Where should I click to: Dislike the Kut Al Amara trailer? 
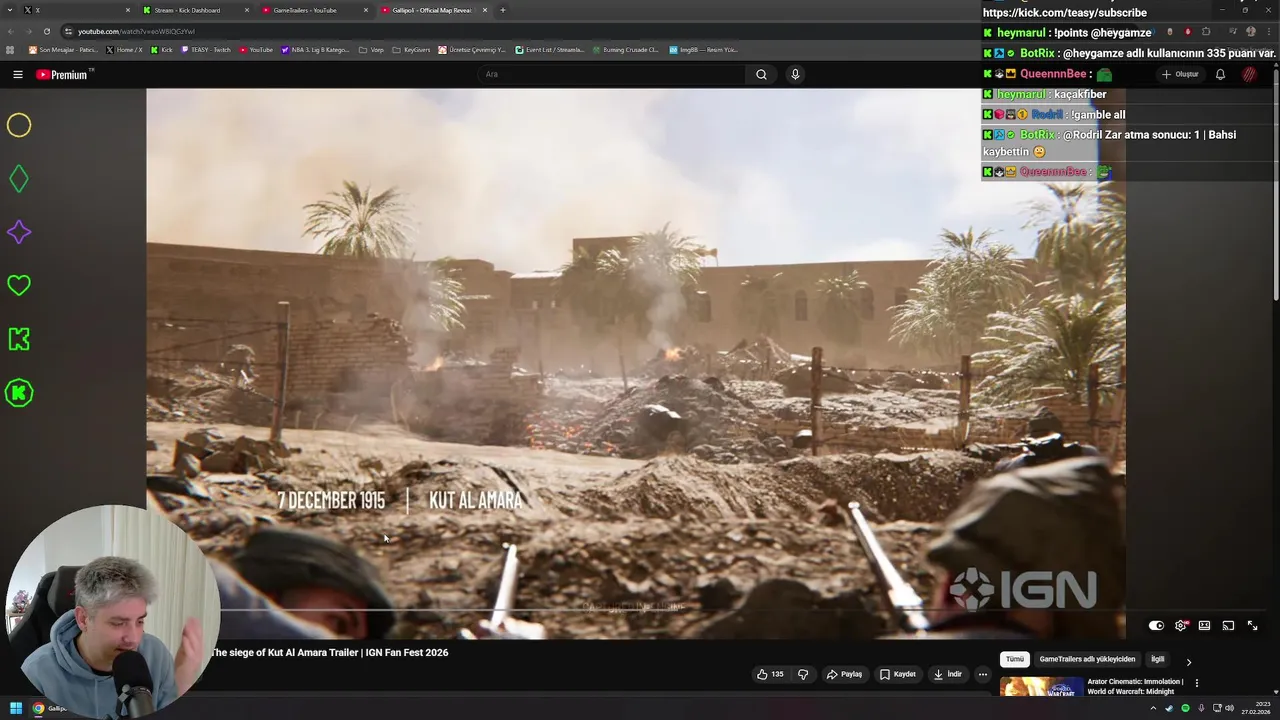803,674
